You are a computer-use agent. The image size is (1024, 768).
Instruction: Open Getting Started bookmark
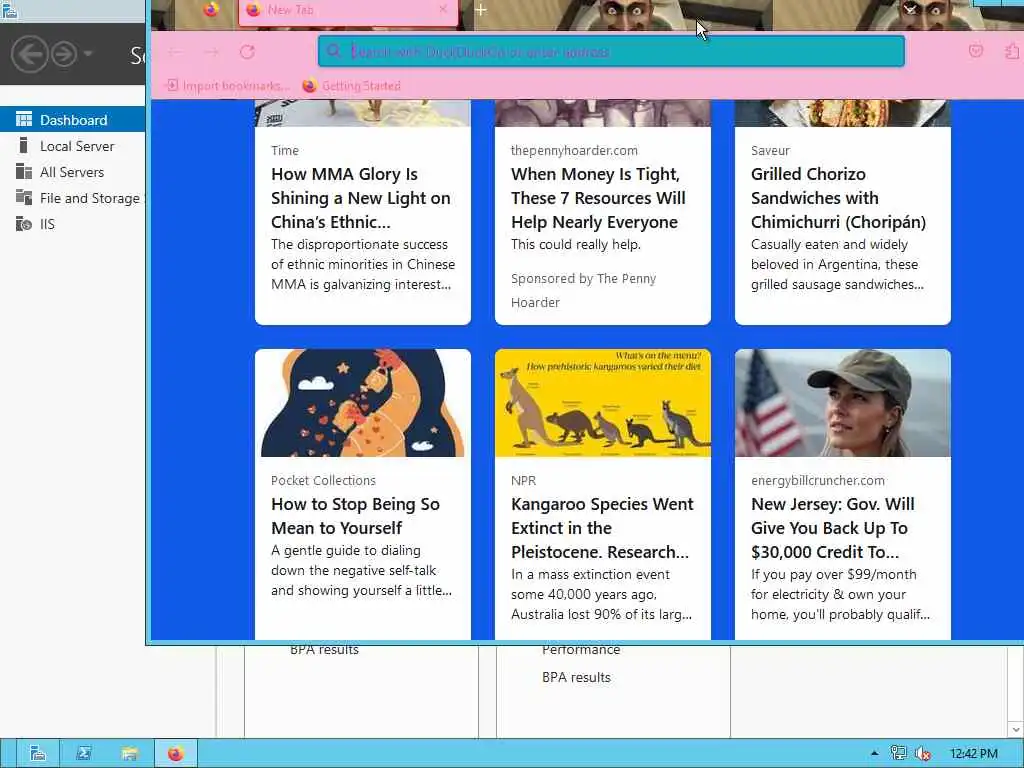351,86
